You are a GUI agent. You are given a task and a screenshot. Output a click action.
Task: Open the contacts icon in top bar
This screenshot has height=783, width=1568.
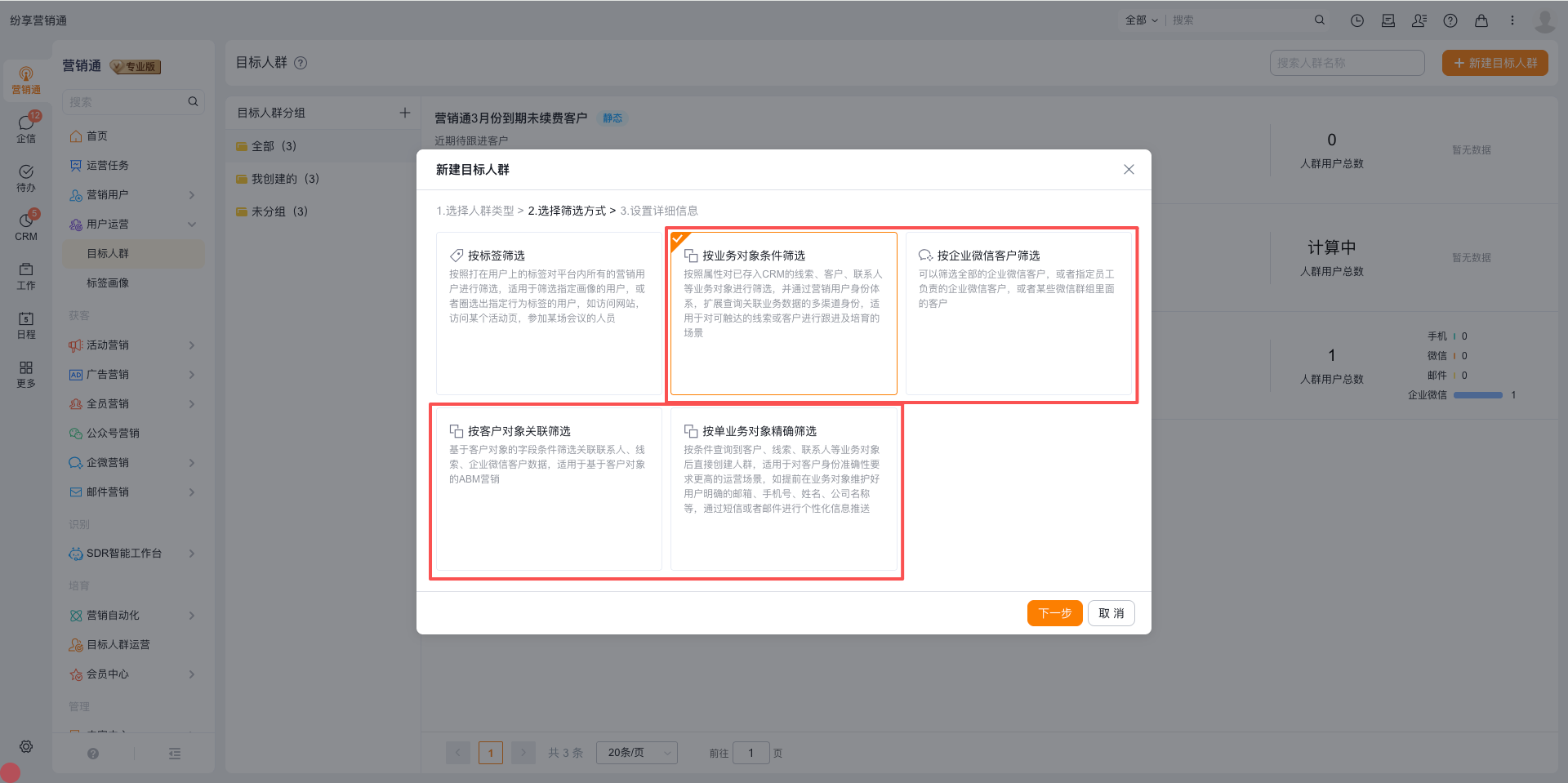[x=1419, y=20]
